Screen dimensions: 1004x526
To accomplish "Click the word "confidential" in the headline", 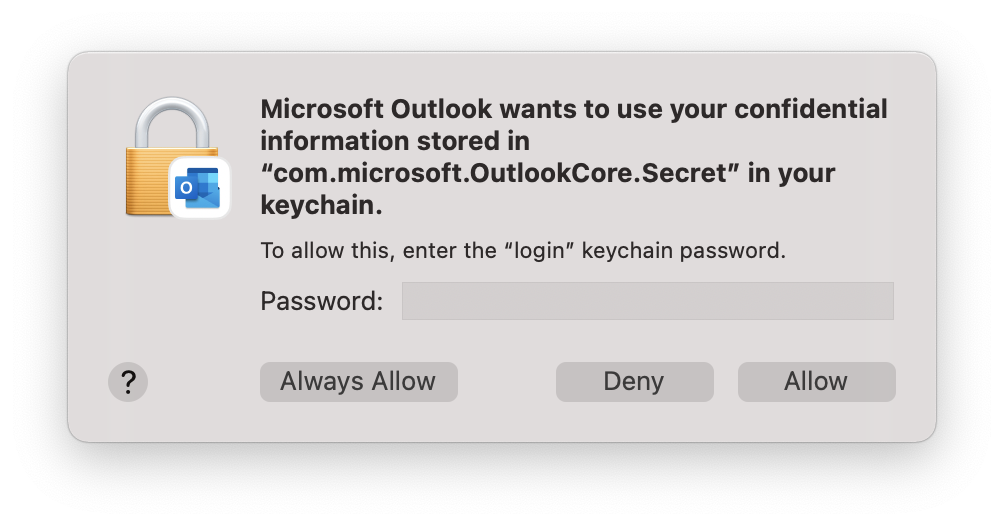I will coord(811,109).
